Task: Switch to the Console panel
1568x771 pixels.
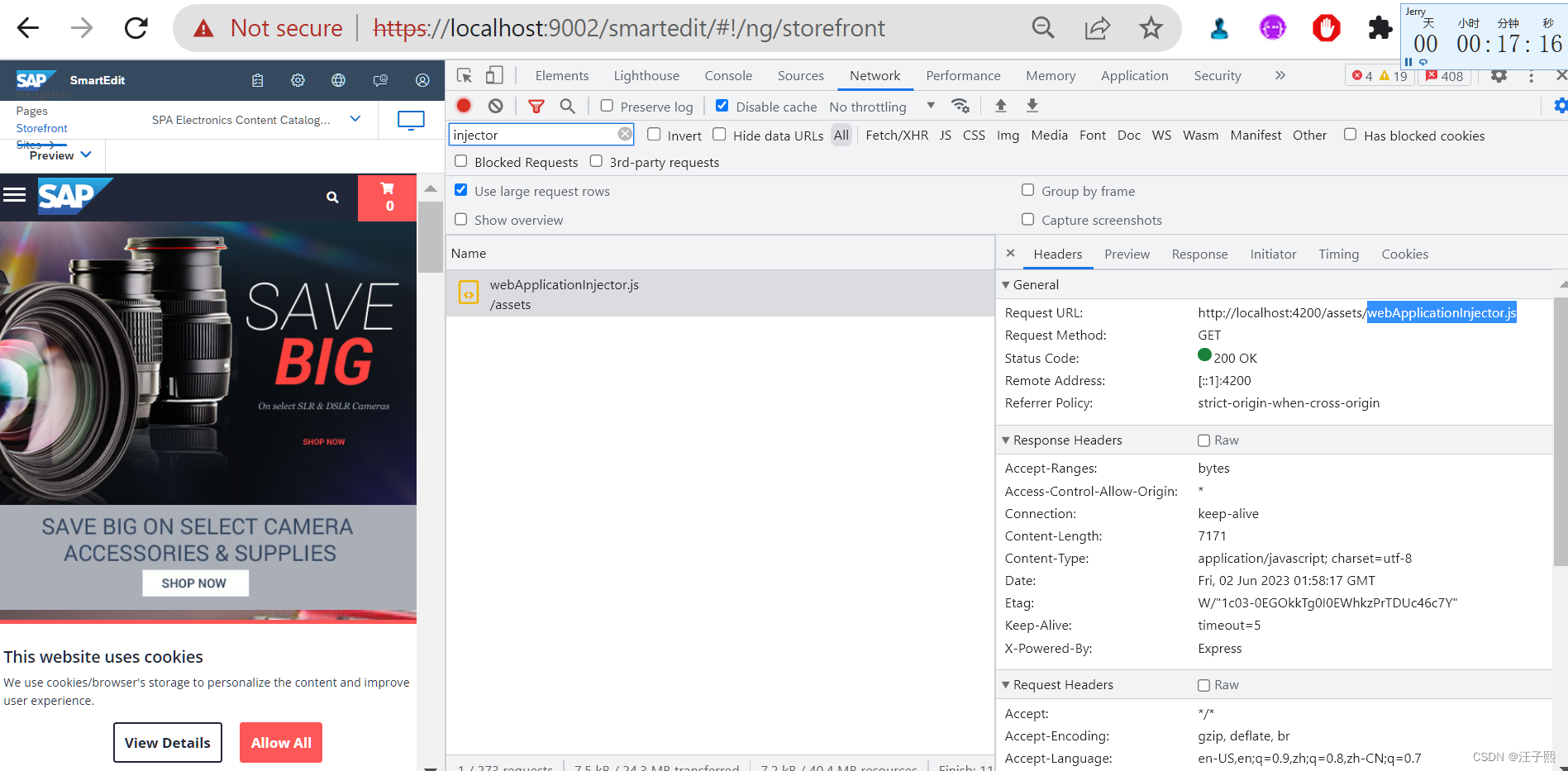Action: (728, 75)
